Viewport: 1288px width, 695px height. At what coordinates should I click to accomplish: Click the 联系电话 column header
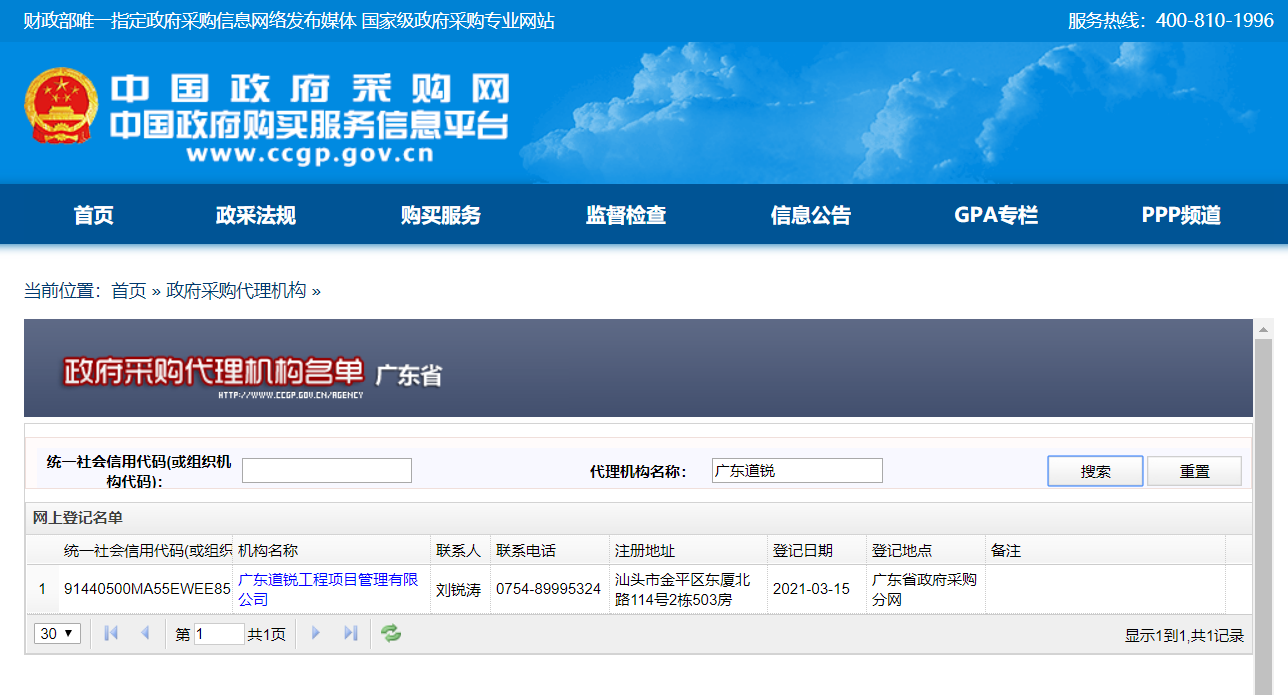click(x=551, y=550)
